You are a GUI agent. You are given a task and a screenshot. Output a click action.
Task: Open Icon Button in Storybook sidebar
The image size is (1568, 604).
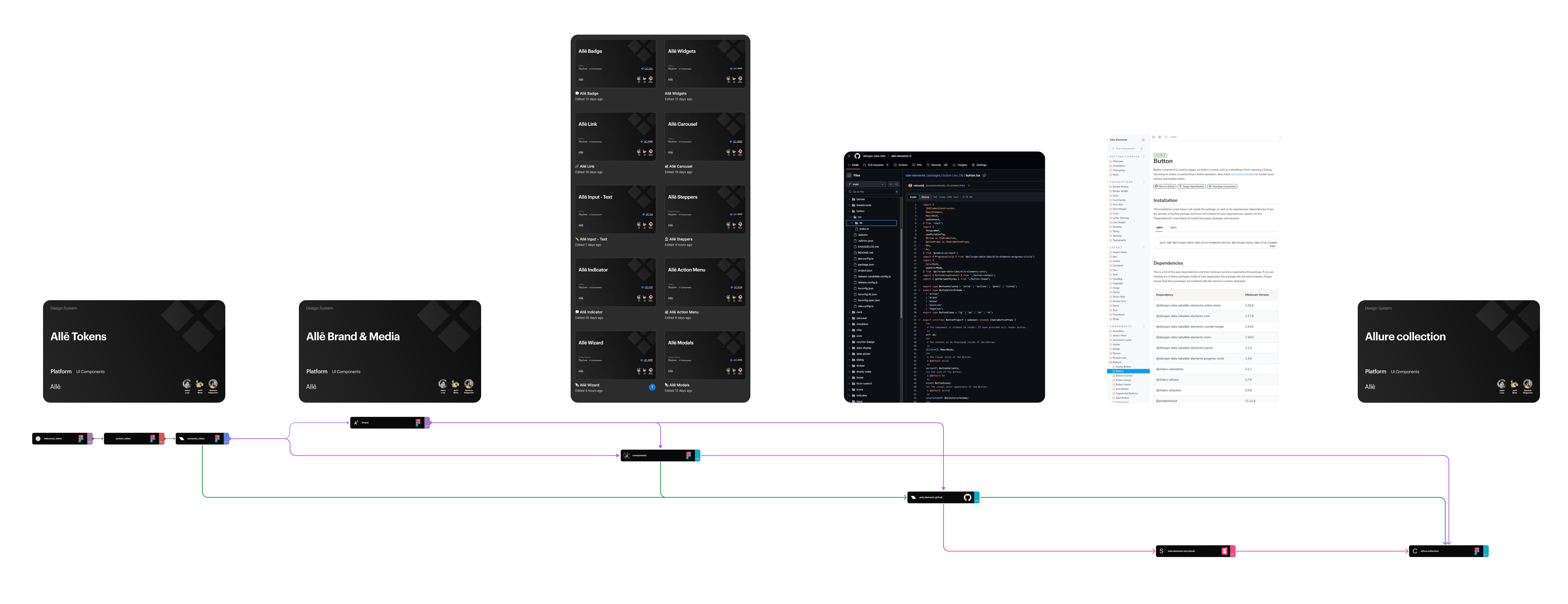pos(1121,389)
